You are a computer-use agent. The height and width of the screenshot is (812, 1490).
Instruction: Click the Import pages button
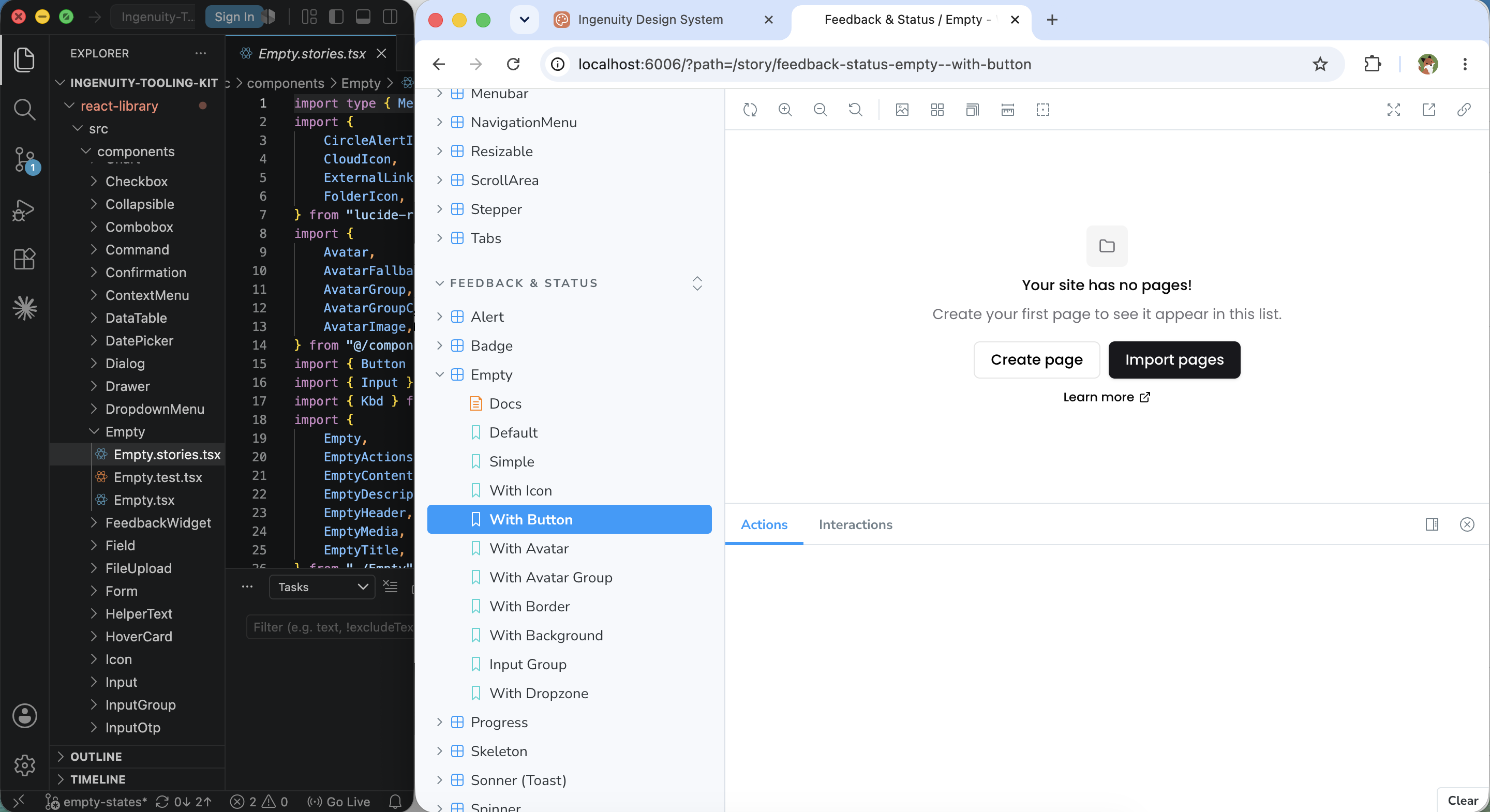coord(1173,360)
